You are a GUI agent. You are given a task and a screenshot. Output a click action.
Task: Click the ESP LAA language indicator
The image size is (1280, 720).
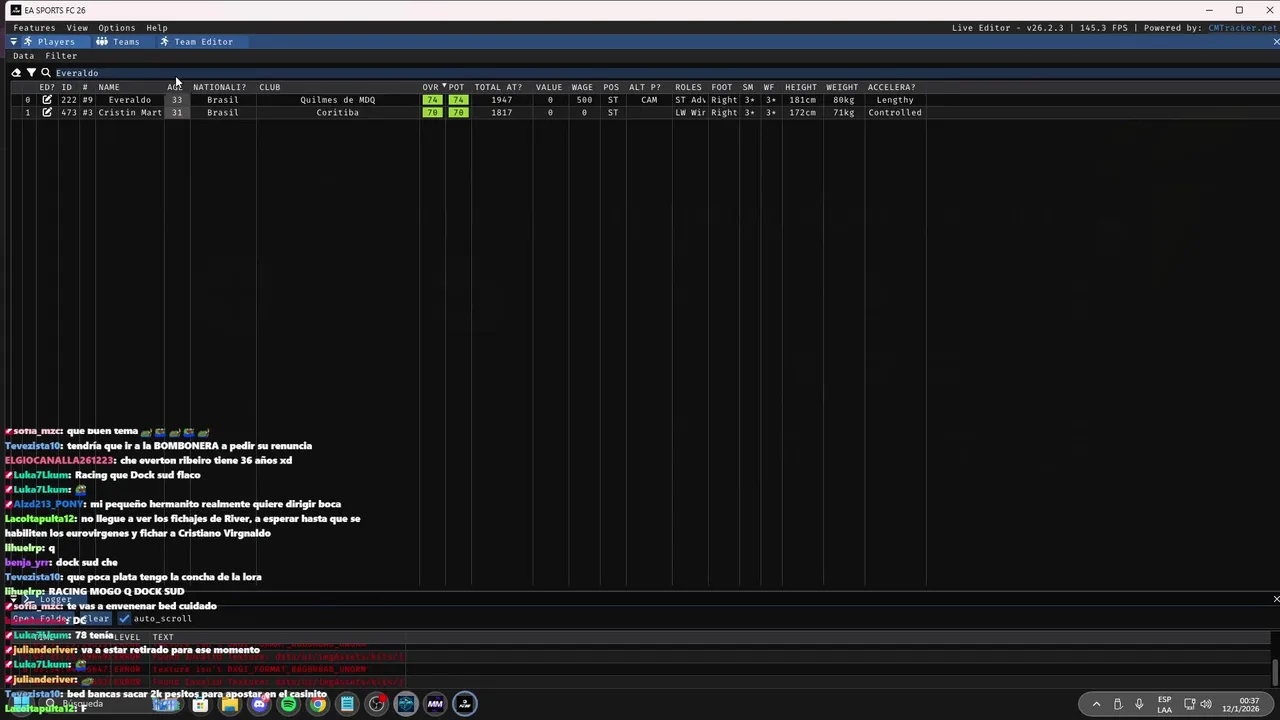point(1165,704)
